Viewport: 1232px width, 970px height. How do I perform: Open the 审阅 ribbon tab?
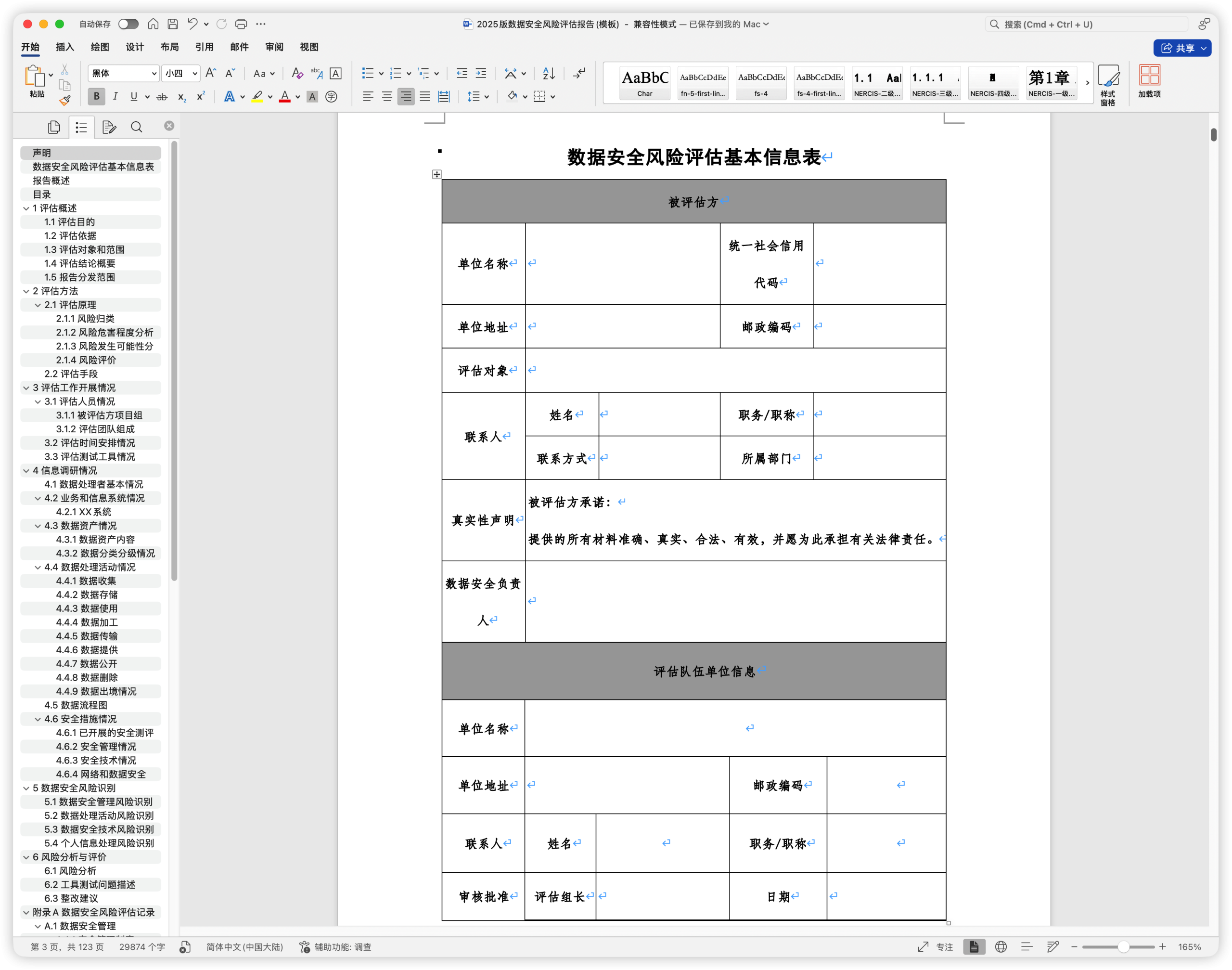point(274,47)
